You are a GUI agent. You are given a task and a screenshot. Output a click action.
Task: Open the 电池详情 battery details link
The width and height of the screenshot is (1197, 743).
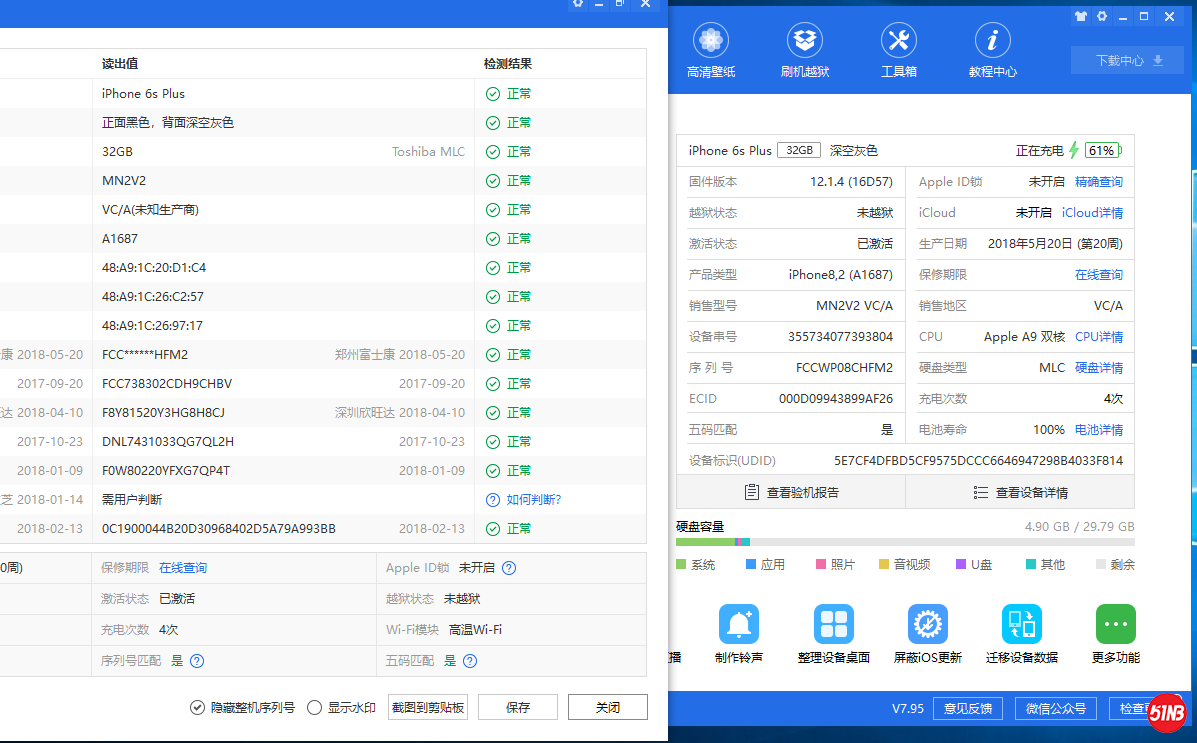(x=1098, y=430)
